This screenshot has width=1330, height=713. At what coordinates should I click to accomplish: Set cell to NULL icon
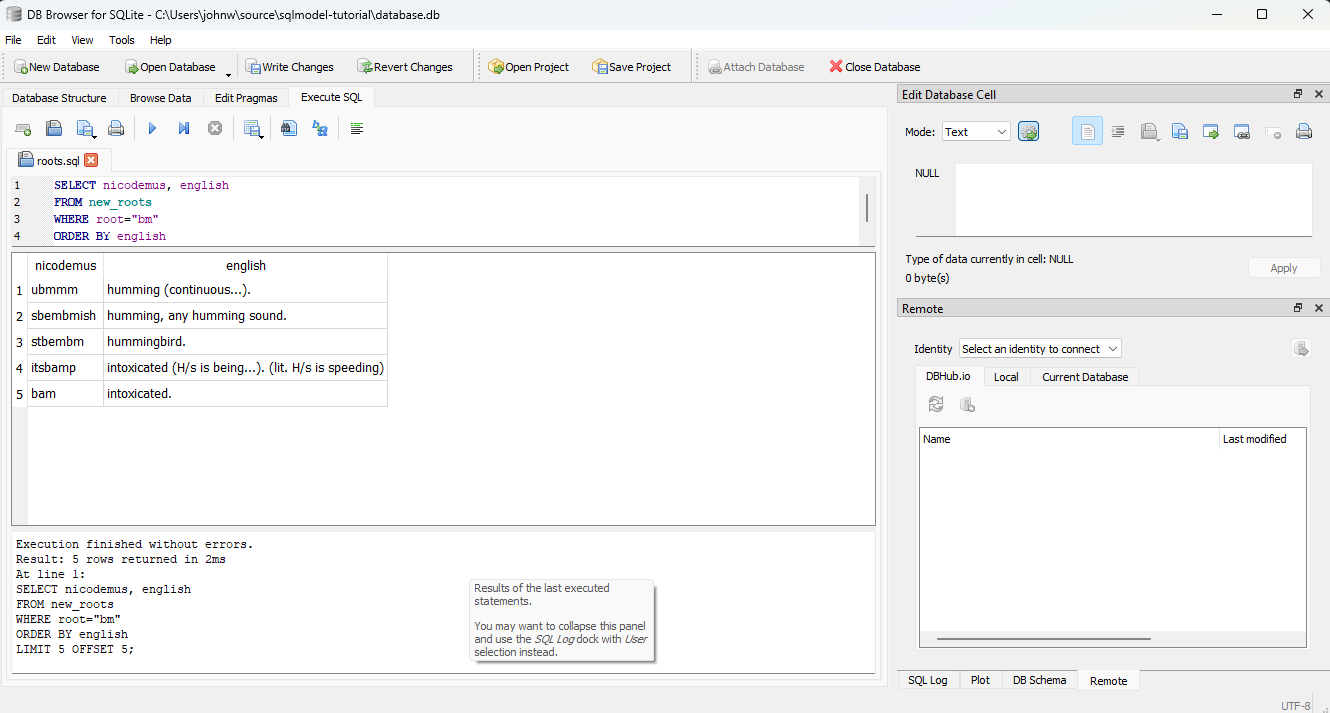coord(1273,131)
